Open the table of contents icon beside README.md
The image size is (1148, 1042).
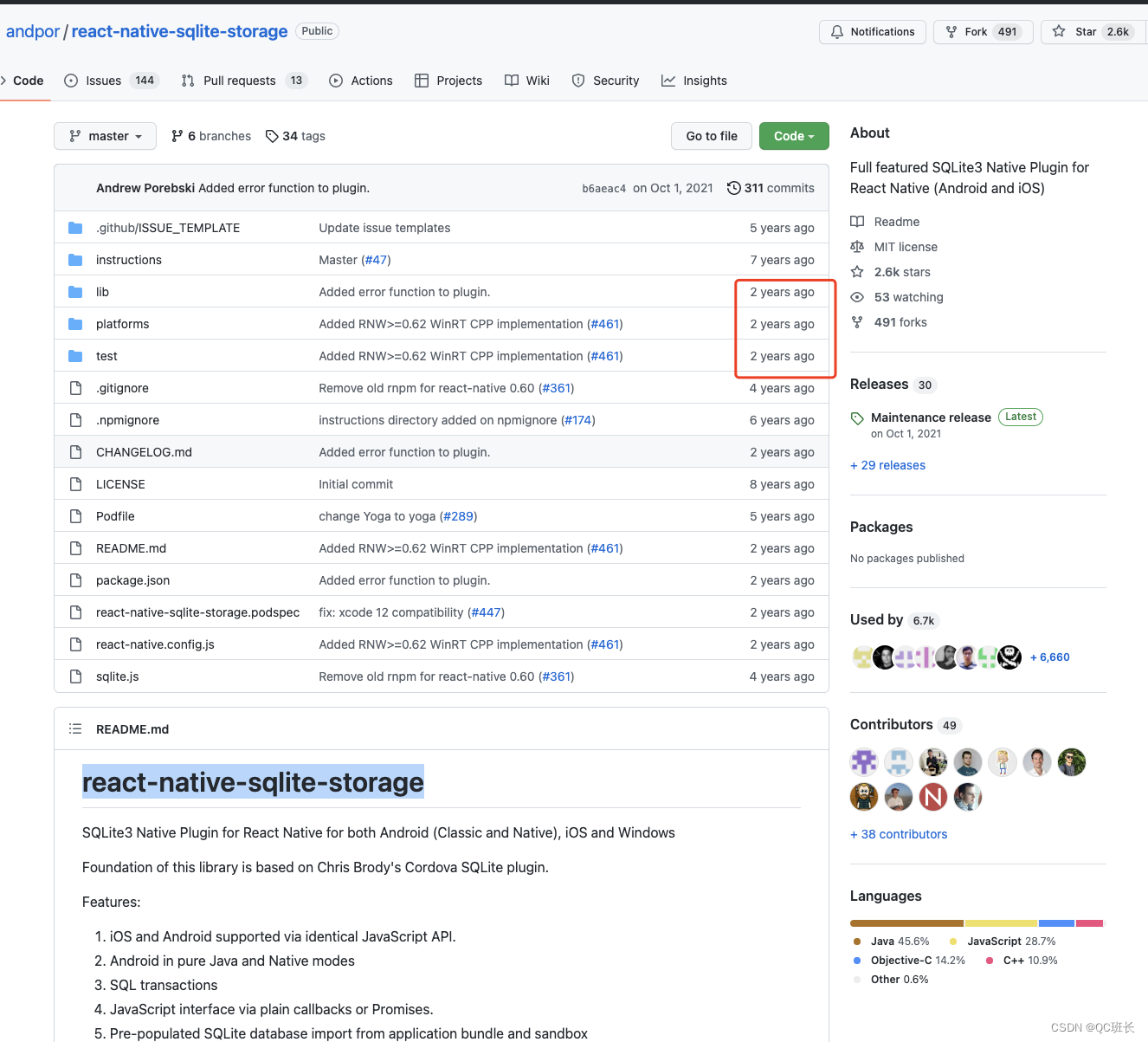pos(75,728)
